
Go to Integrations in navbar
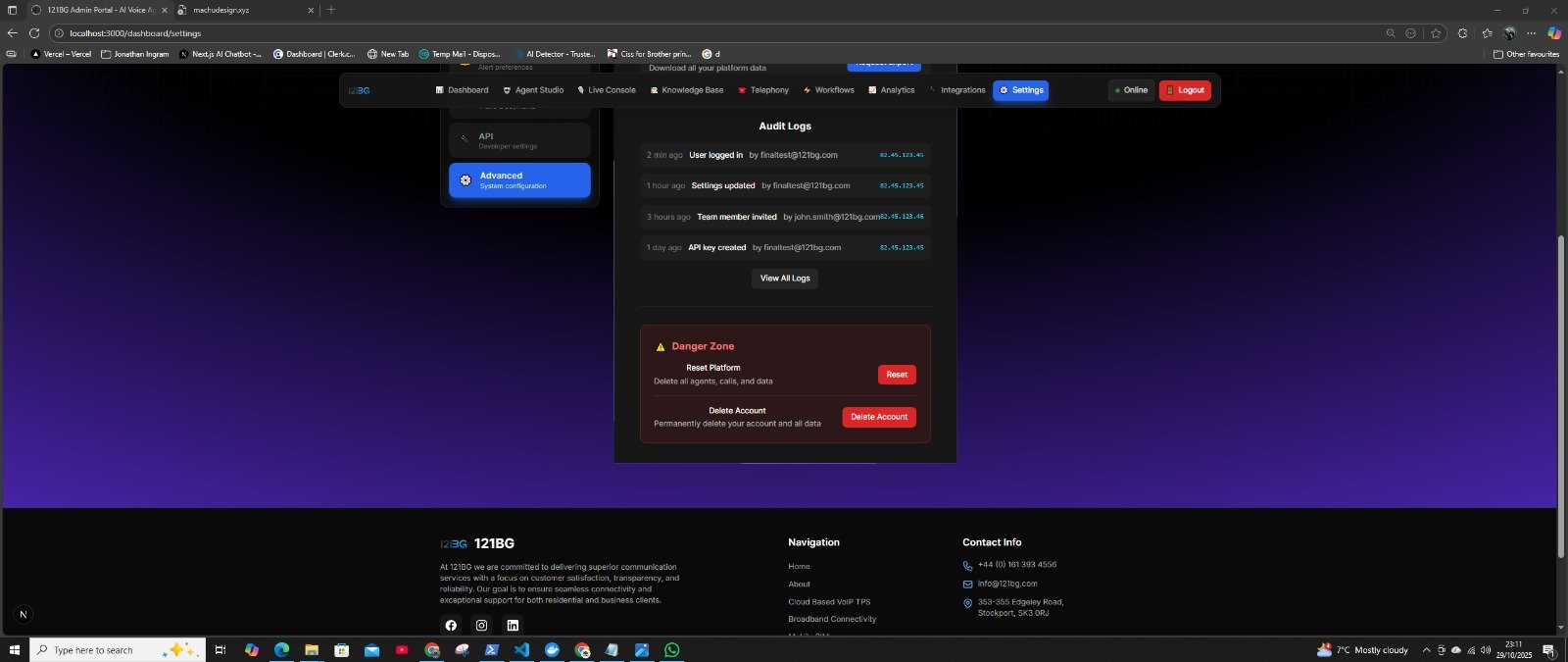click(x=957, y=90)
